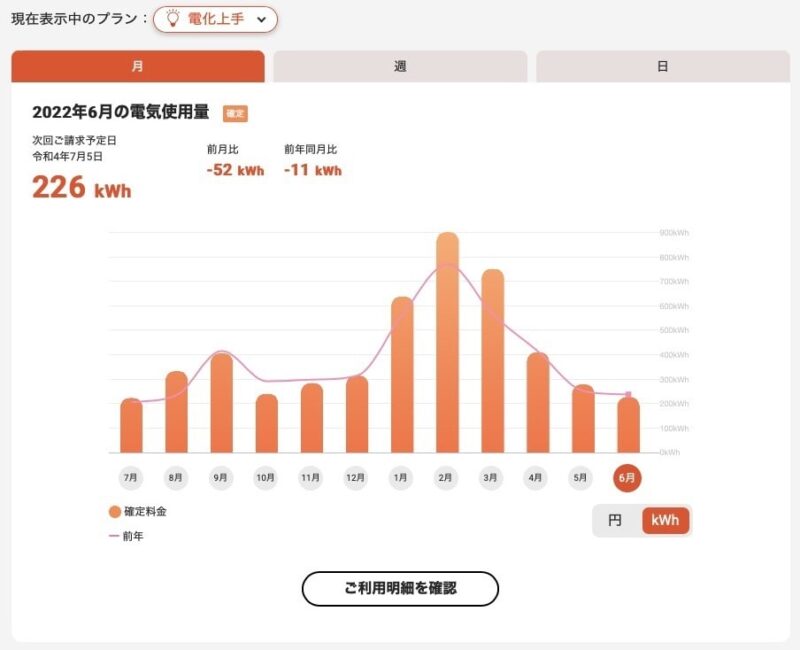Click the 7月 month circle under the chart
Screen dimensions: 800x650
(x=128, y=478)
